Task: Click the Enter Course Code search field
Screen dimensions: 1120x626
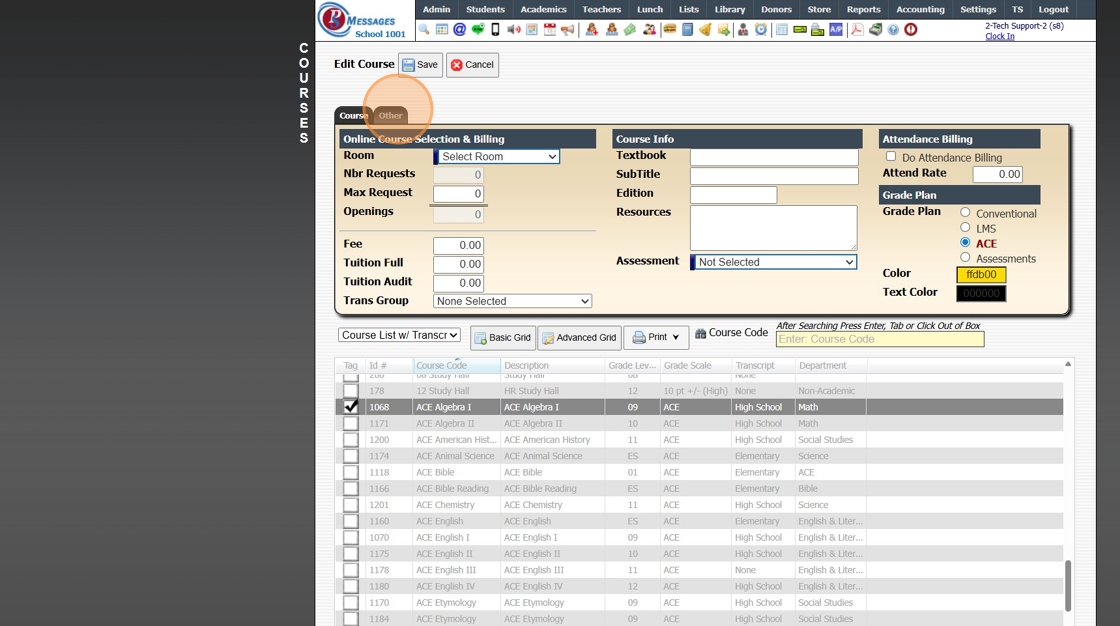Action: (x=879, y=339)
